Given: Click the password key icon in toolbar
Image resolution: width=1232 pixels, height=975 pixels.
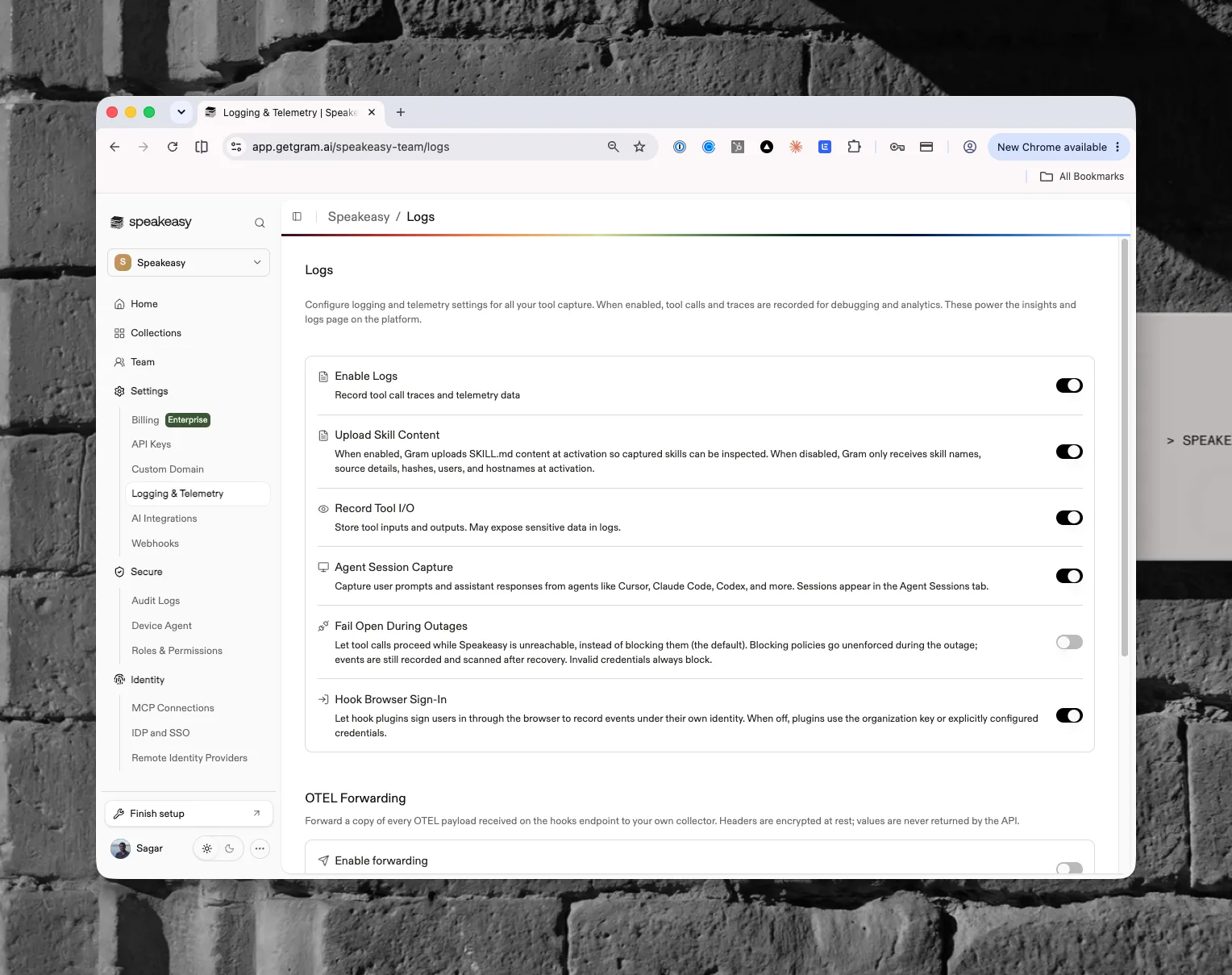Looking at the screenshot, I should (897, 147).
